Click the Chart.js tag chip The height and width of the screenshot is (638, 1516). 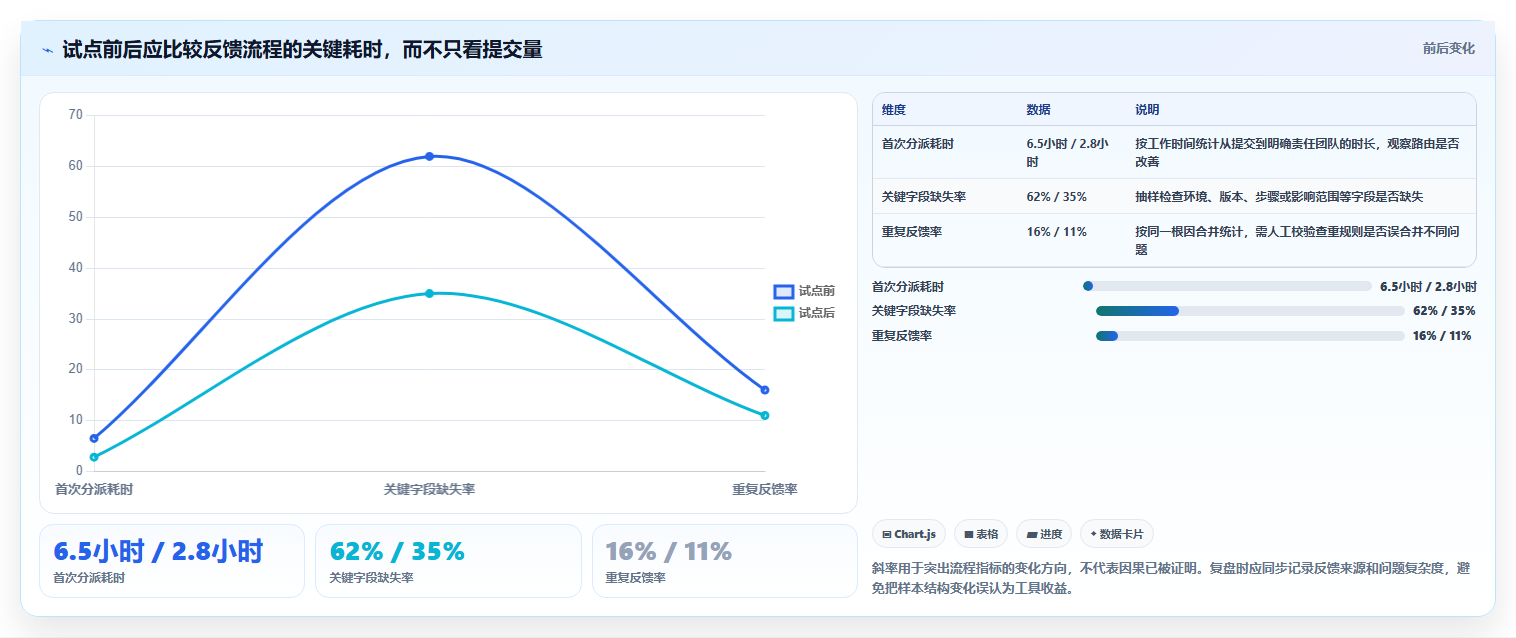click(x=908, y=534)
